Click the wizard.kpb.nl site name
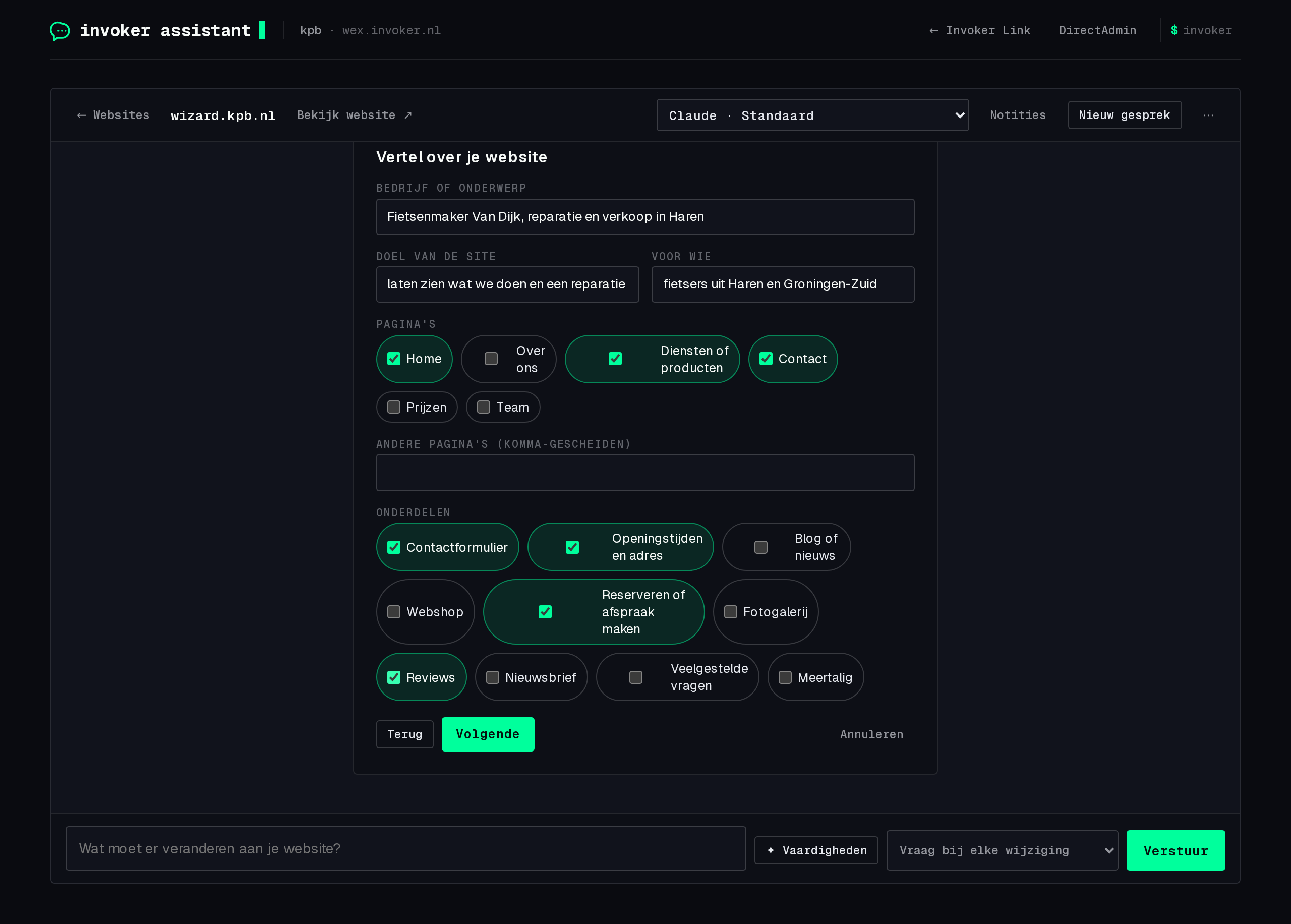 coord(223,116)
